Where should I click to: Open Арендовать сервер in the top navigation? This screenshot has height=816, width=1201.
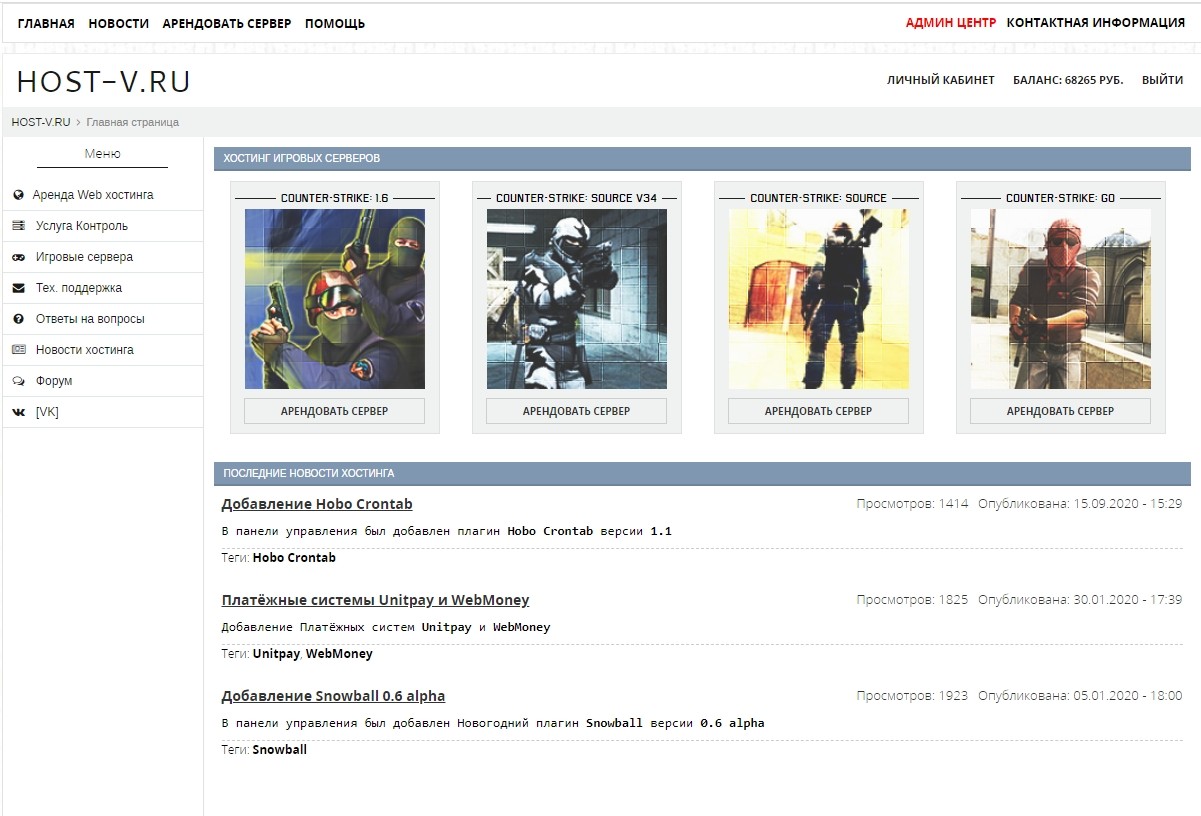(x=227, y=23)
